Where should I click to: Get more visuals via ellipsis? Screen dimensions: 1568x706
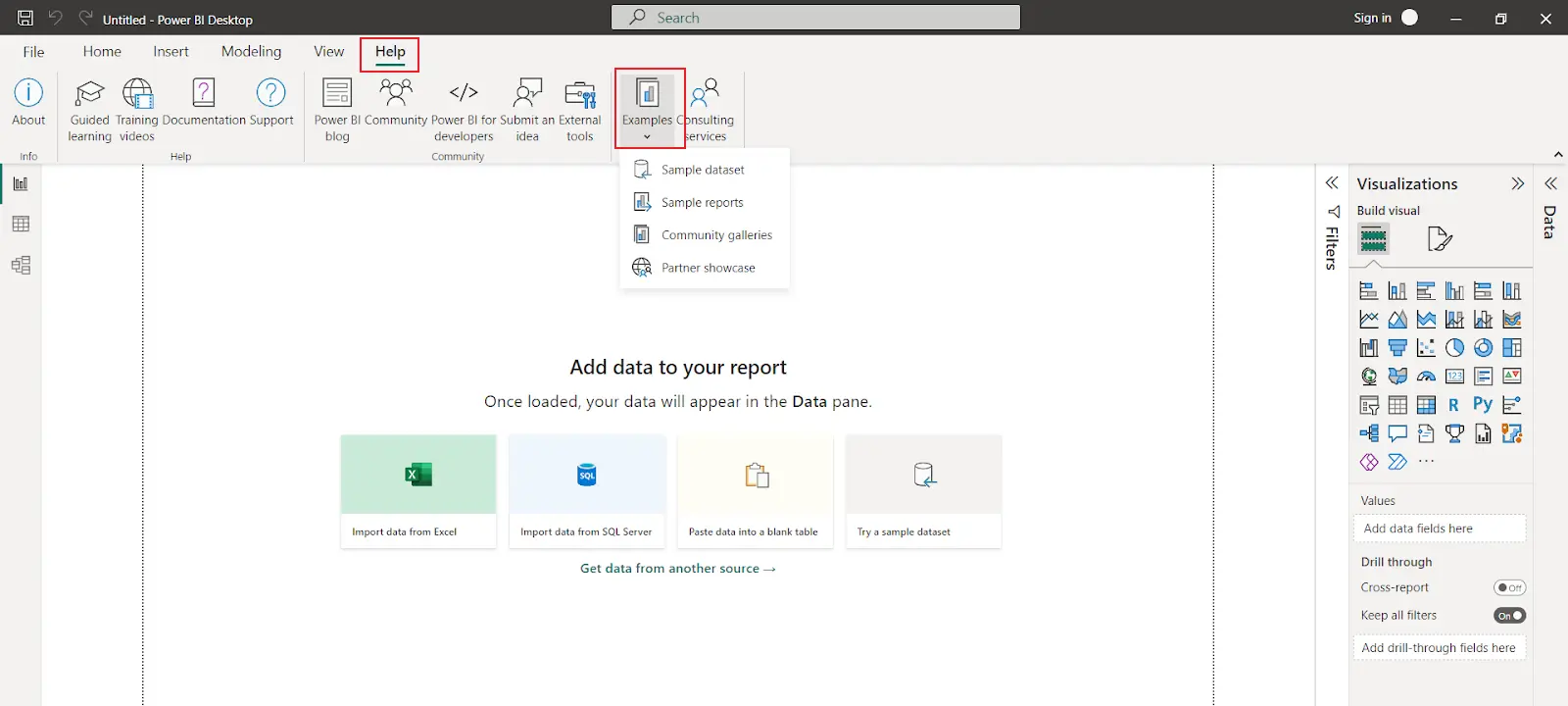(x=1426, y=462)
